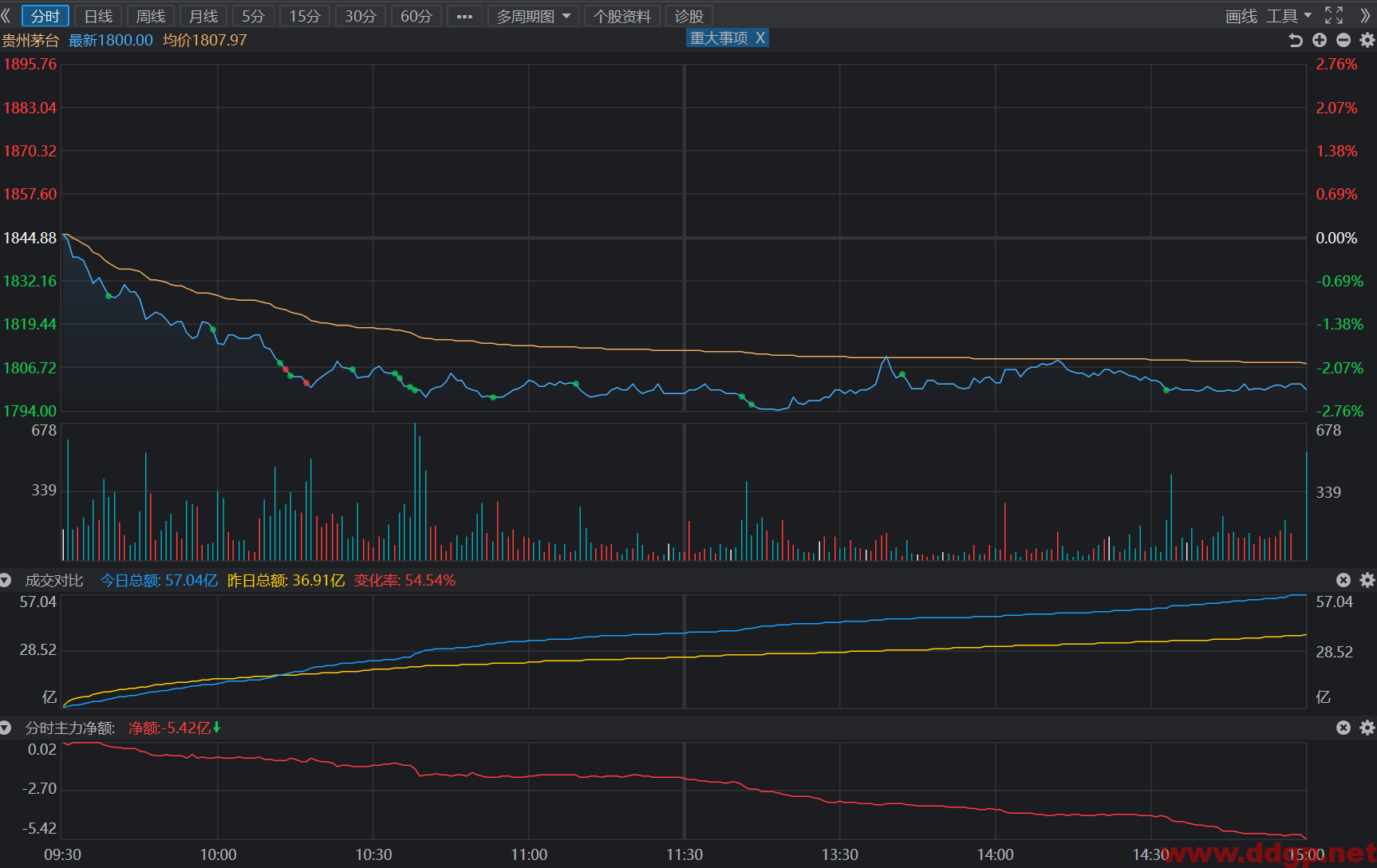Screen dimensions: 1377x868
Task: Click the 重大事项 tag label
Action: point(719,38)
